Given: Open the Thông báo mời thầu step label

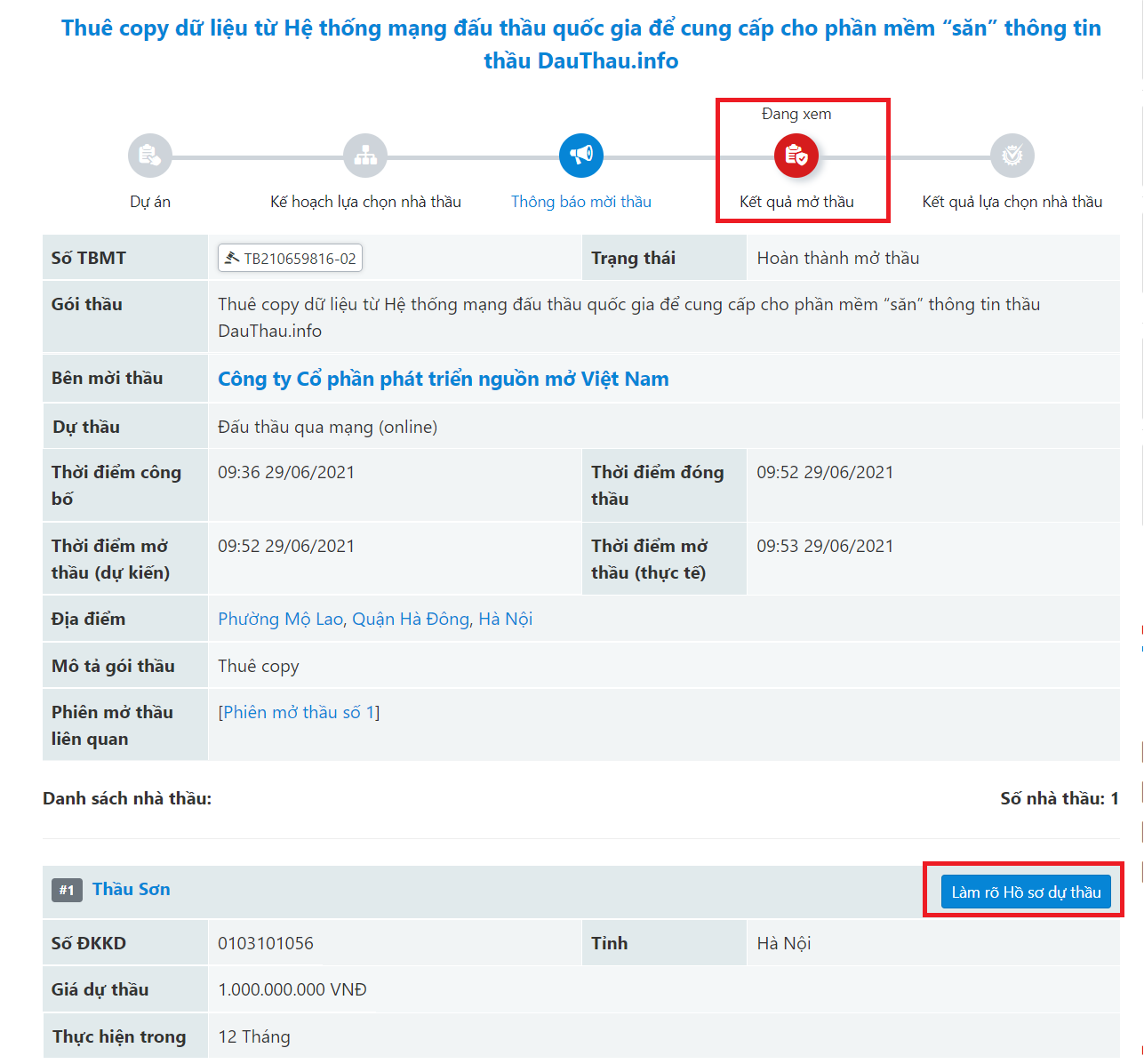Looking at the screenshot, I should pos(581,202).
